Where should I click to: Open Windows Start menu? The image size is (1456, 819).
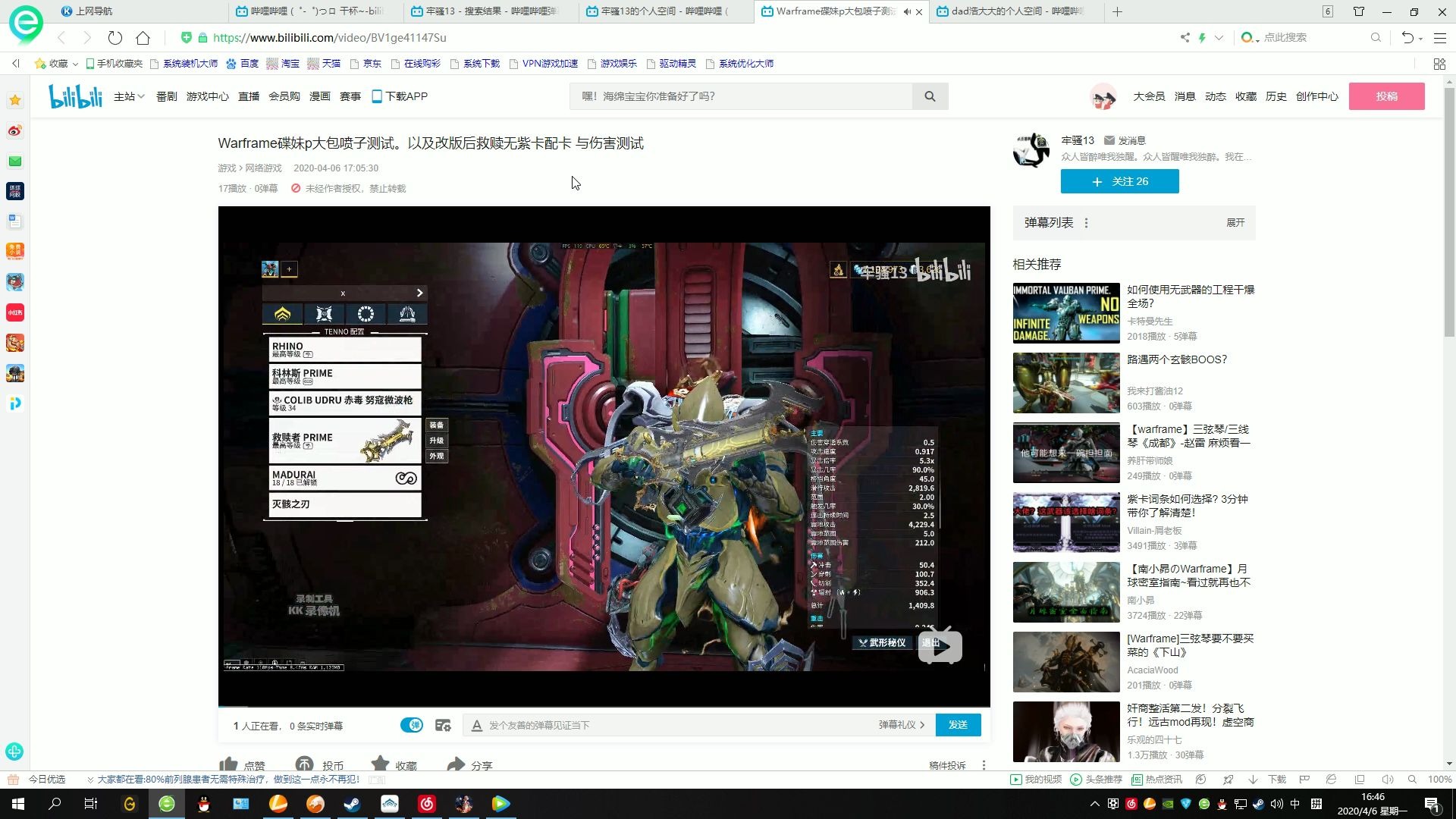pos(18,804)
